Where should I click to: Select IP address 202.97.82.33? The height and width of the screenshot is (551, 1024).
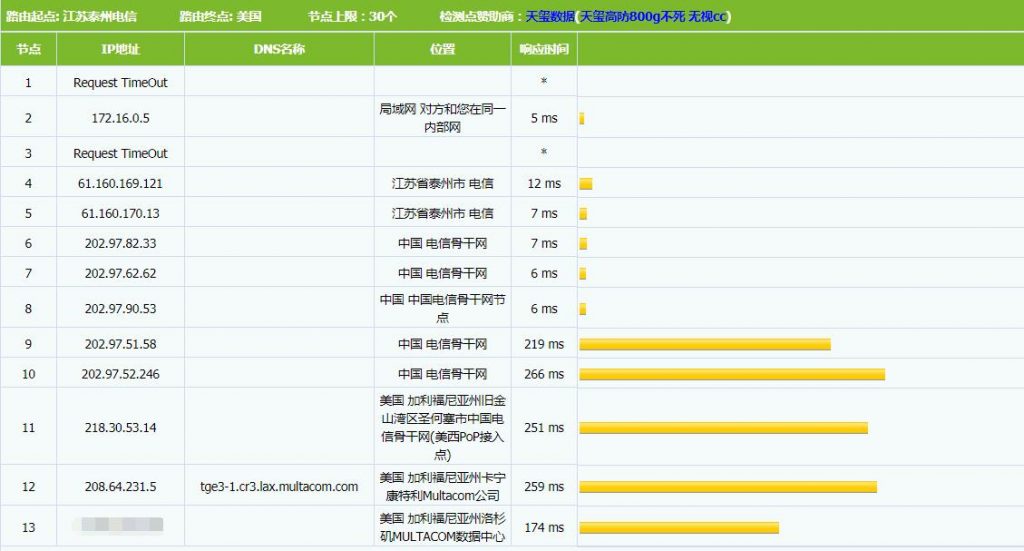pos(120,244)
